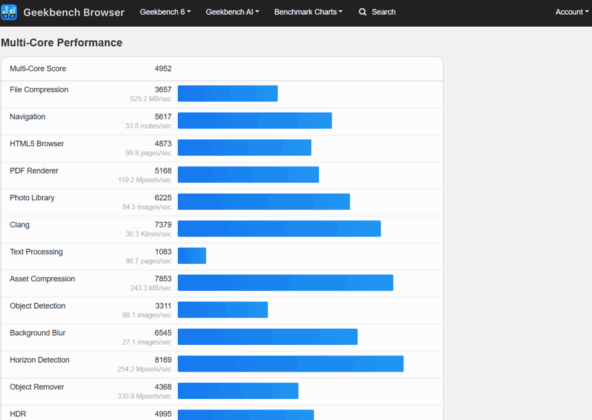Click the Asset Compression label
The image size is (592, 420).
pyautogui.click(x=42, y=279)
